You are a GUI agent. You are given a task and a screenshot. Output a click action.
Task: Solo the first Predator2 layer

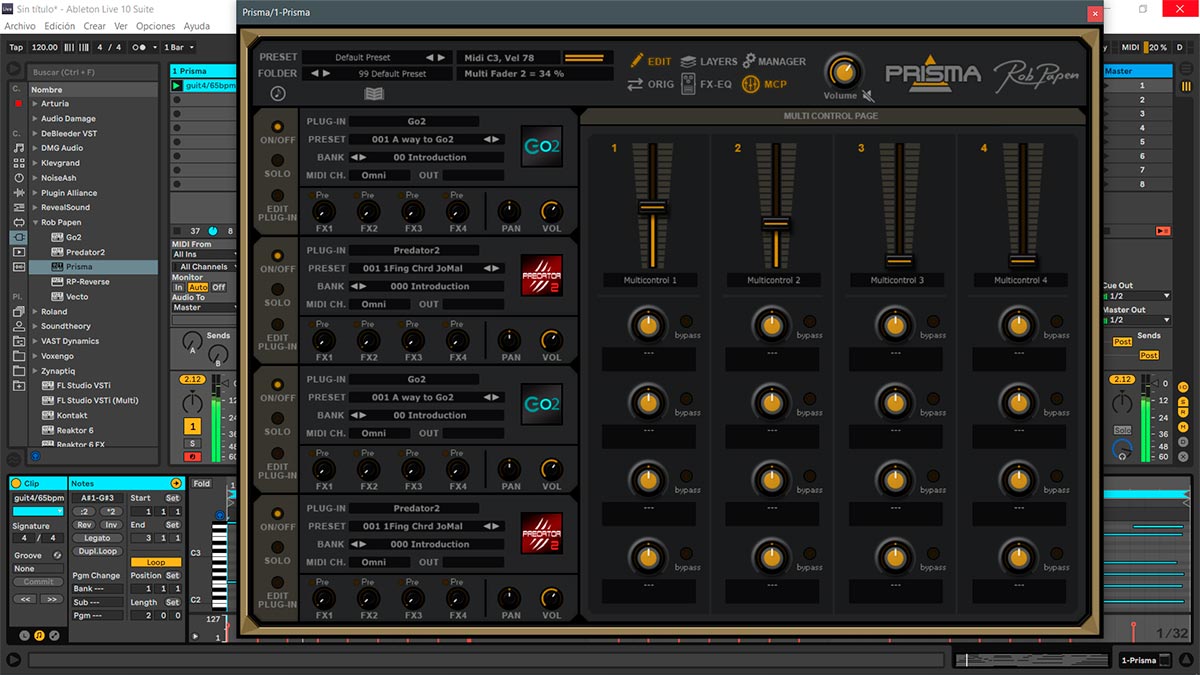pos(276,290)
